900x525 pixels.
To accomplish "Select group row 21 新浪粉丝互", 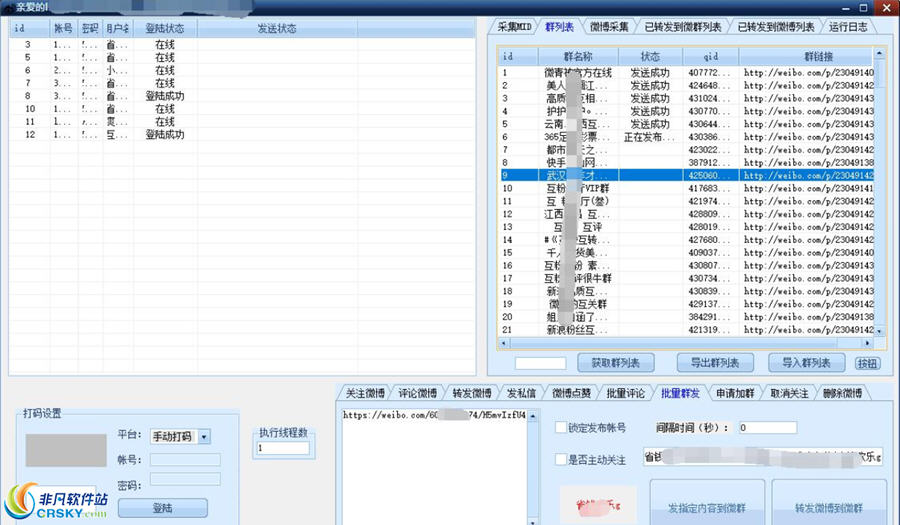I will [685, 330].
